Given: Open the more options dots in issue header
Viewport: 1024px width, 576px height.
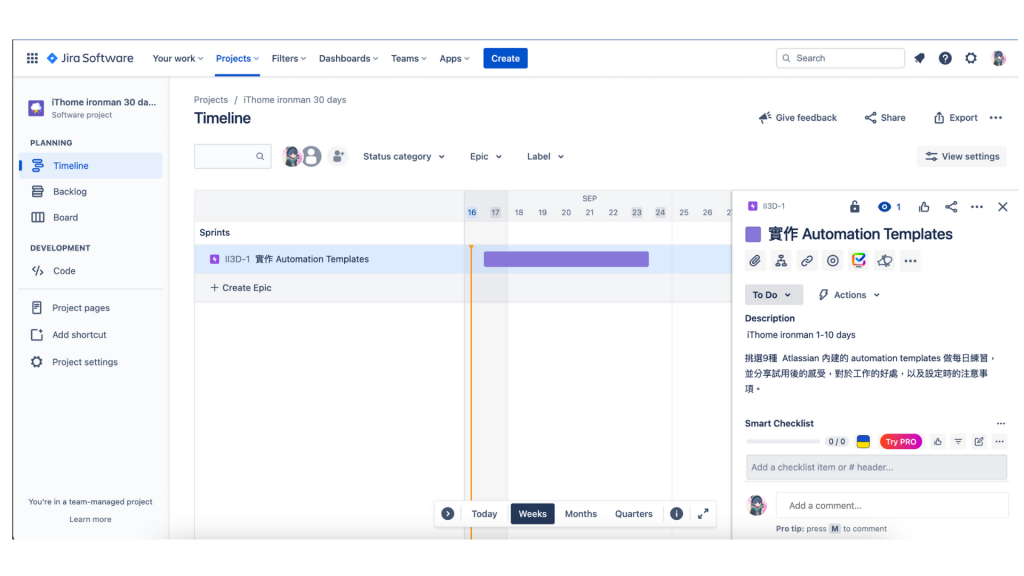Looking at the screenshot, I should click(976, 206).
